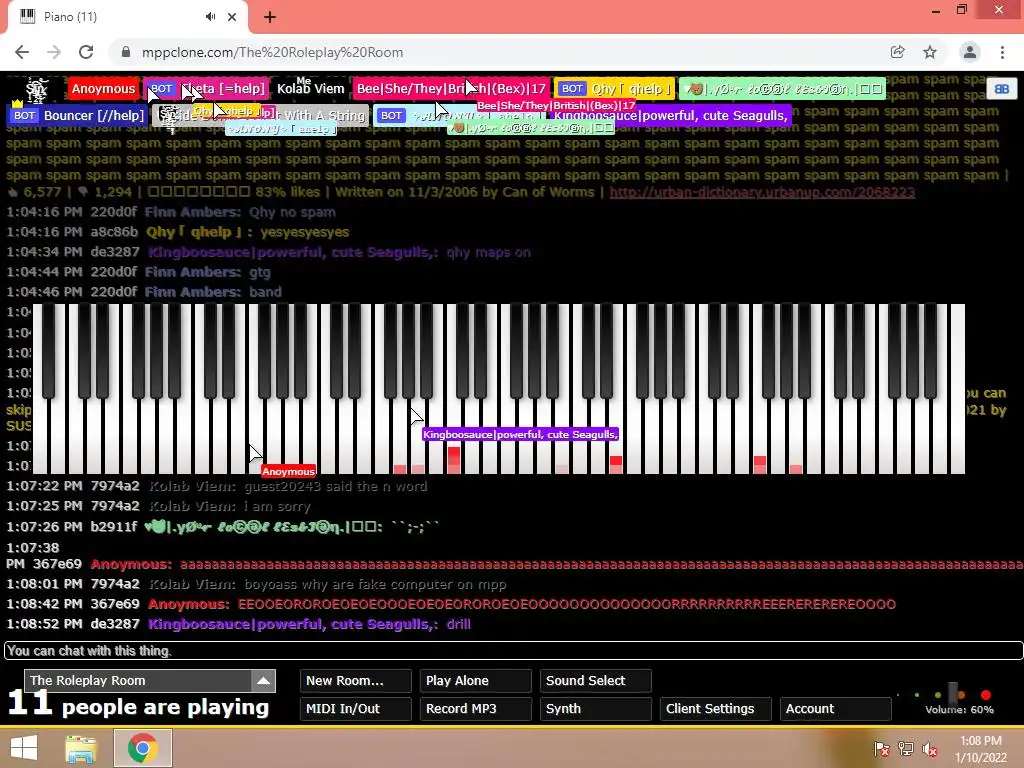
Task: Click the Meta [=help] bot name tag
Action: (206, 89)
